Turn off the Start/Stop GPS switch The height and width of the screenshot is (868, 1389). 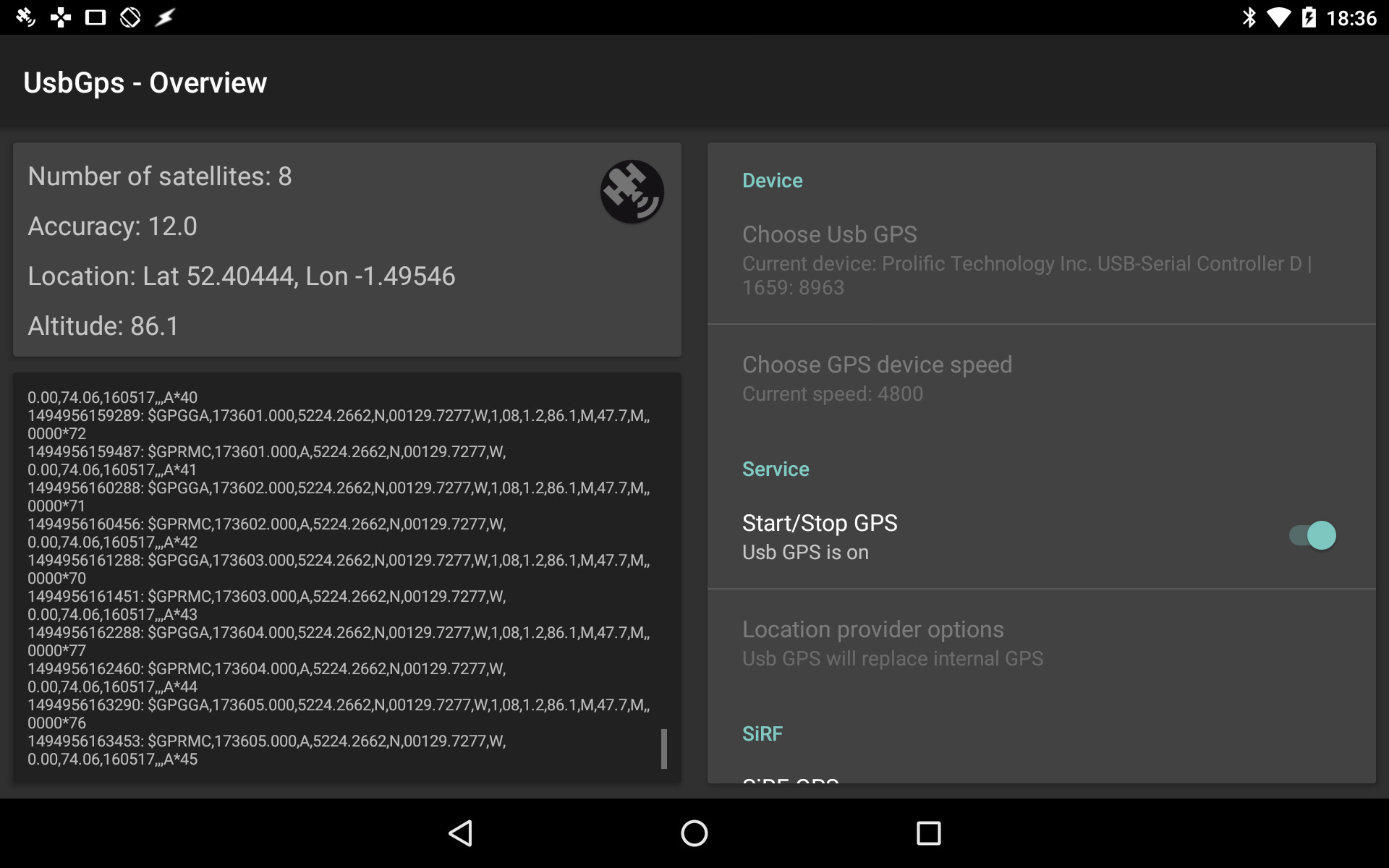pos(1312,535)
